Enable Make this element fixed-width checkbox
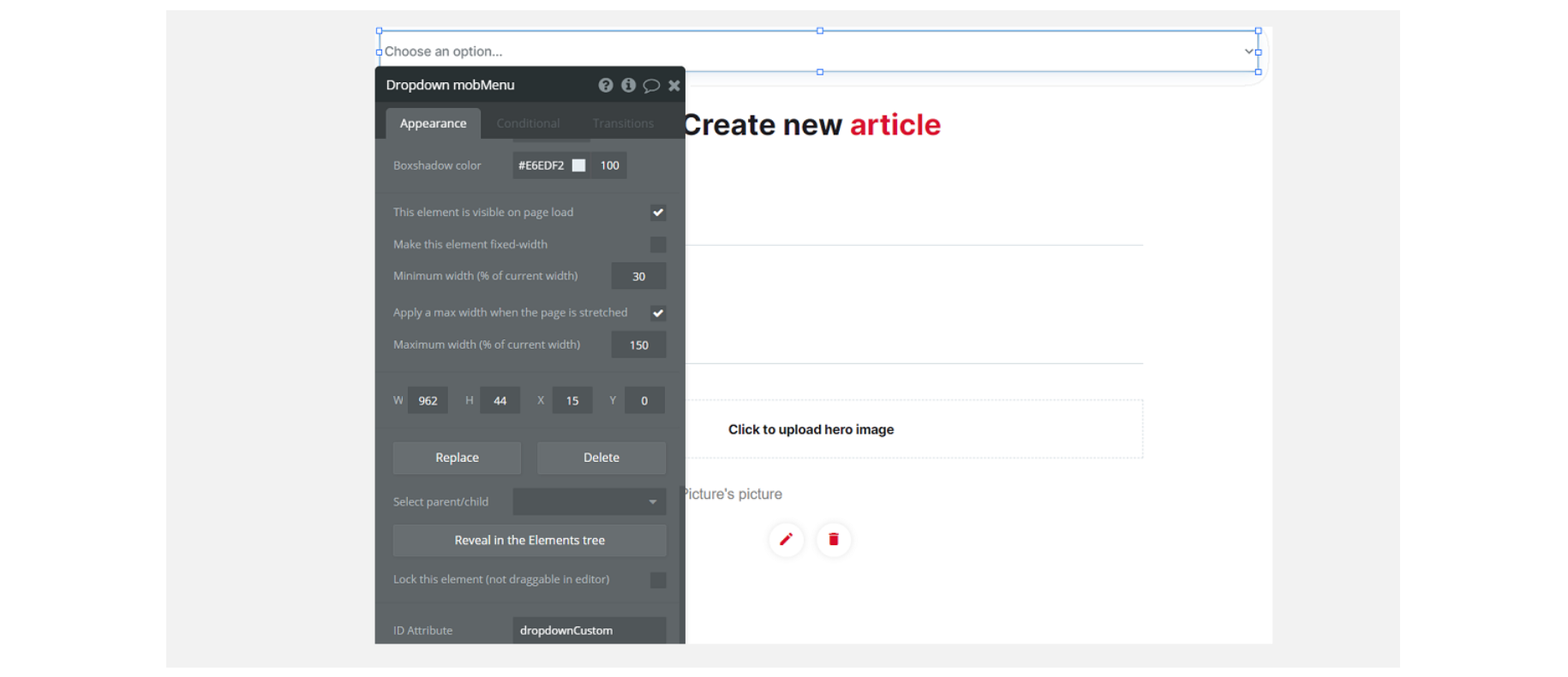The image size is (1568, 677). [658, 244]
